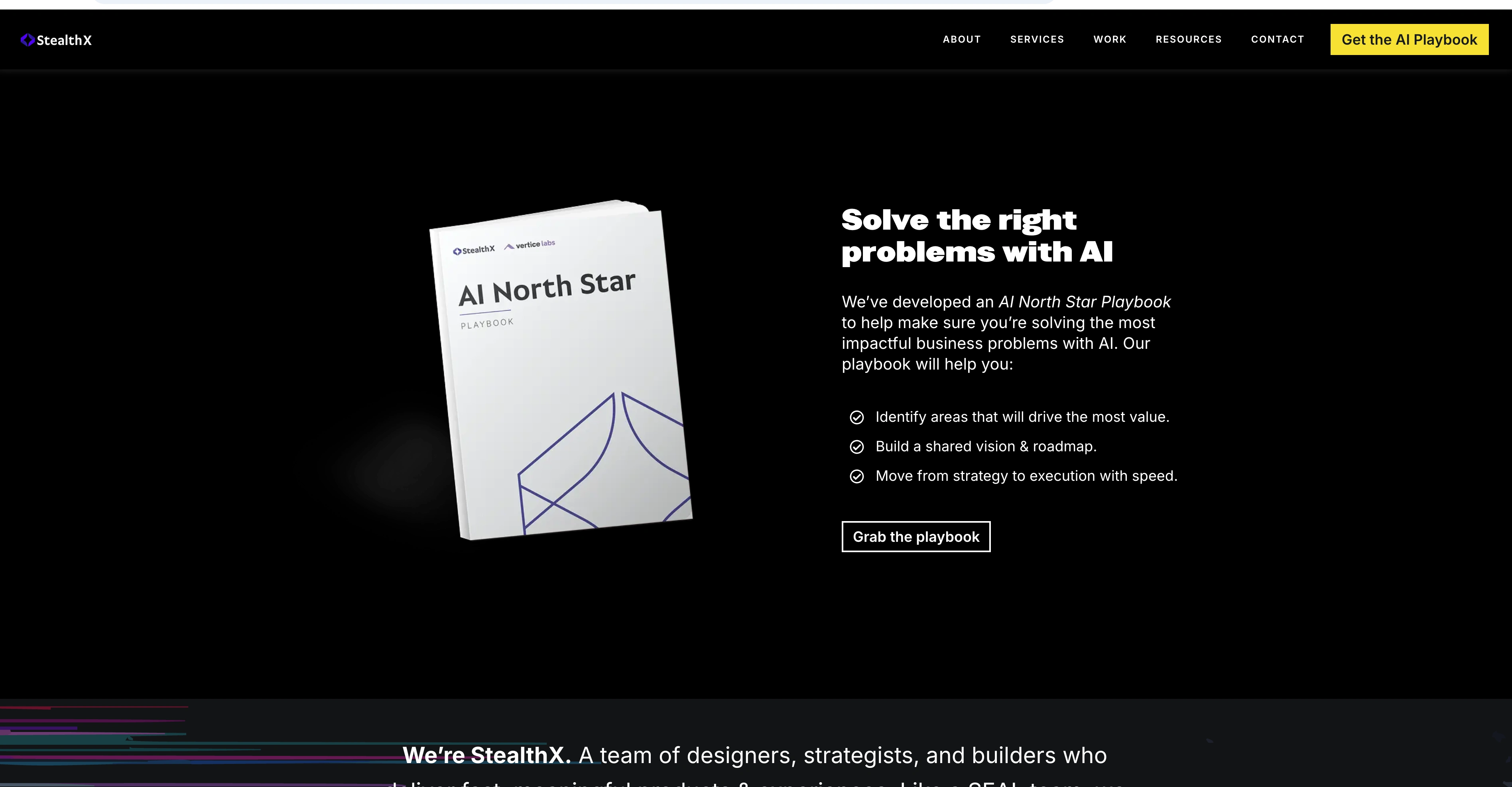Viewport: 1512px width, 787px height.
Task: Open the About page
Action: tap(961, 39)
